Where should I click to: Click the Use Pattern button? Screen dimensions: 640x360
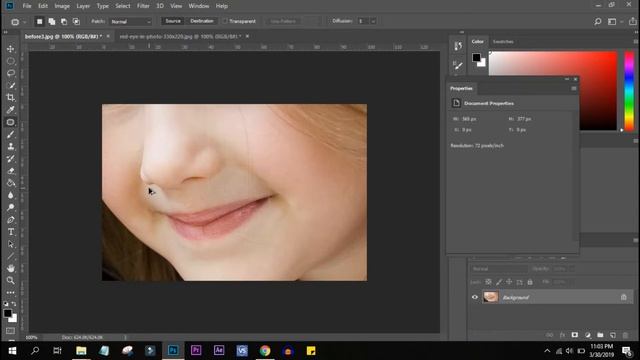click(x=284, y=21)
